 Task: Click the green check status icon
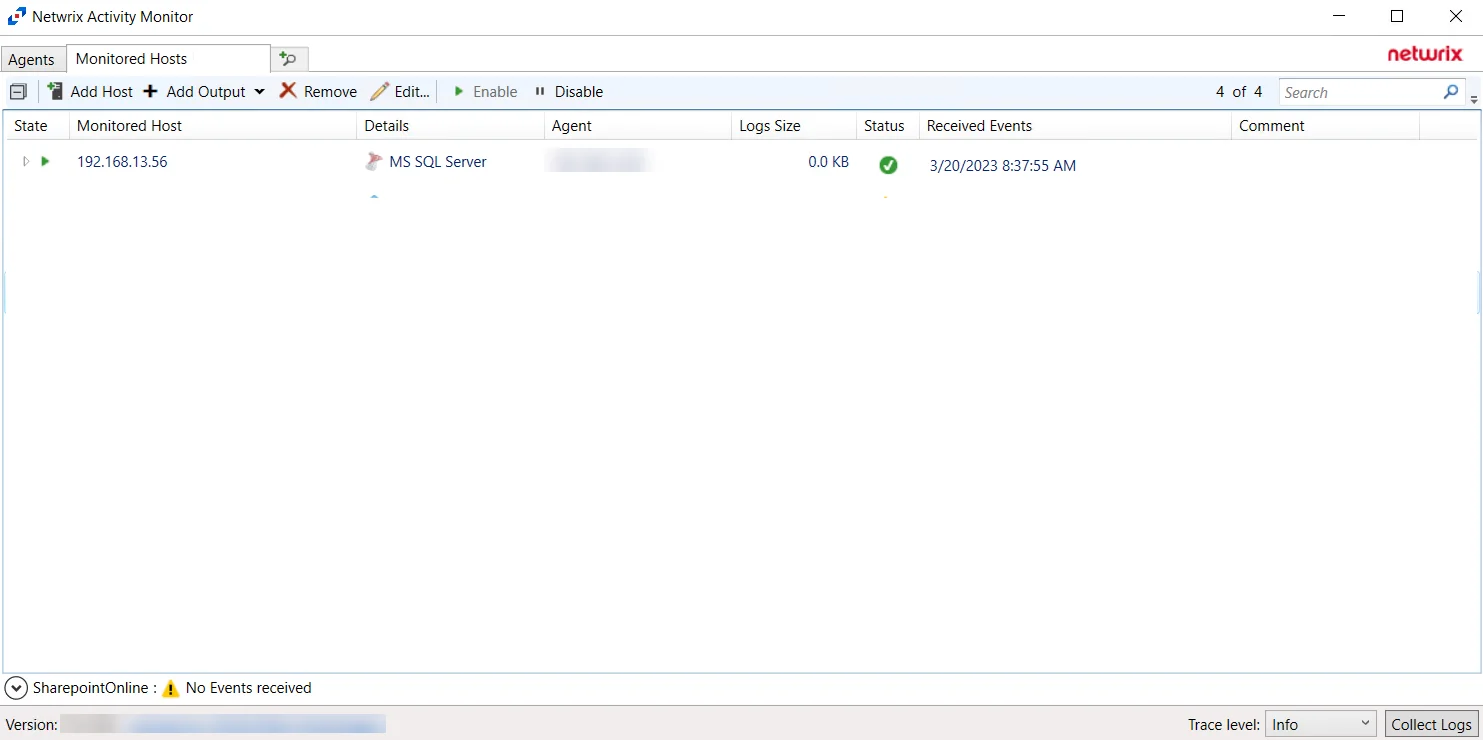coord(888,165)
